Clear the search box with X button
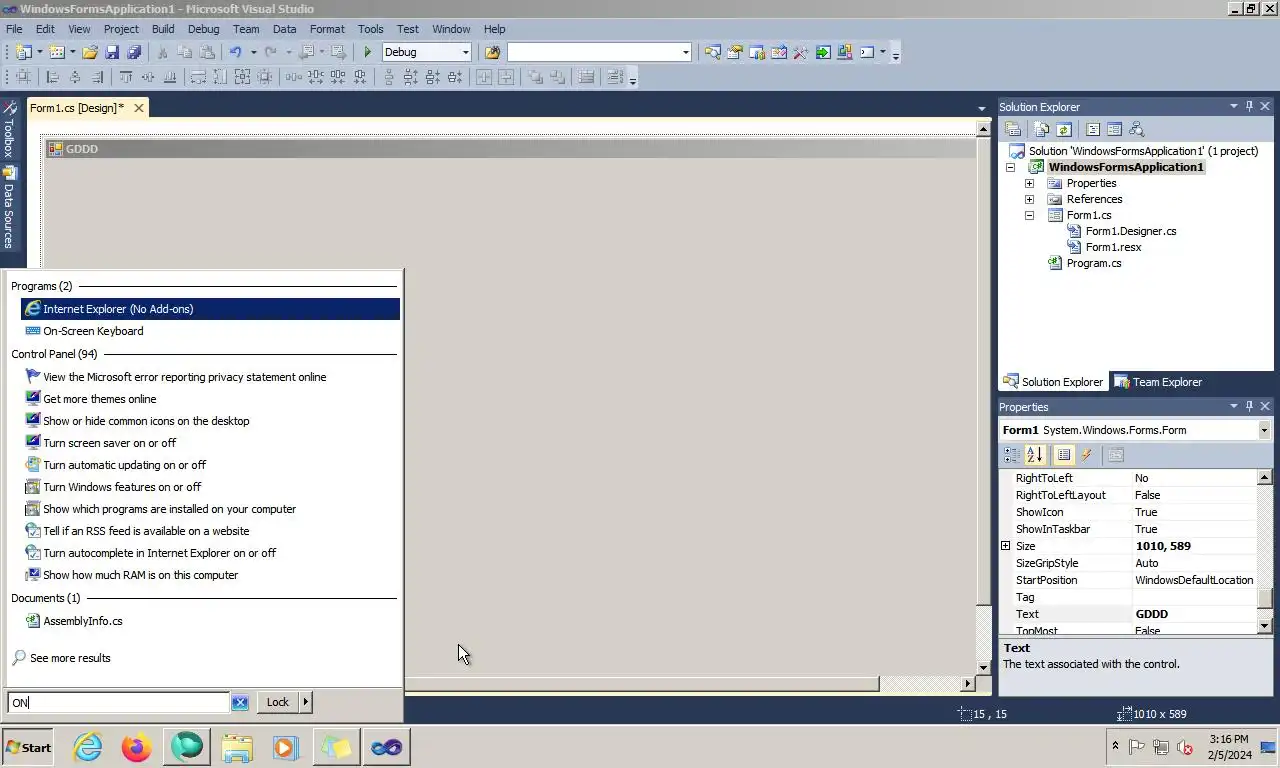Screen dimensions: 1280x768 pos(240,702)
